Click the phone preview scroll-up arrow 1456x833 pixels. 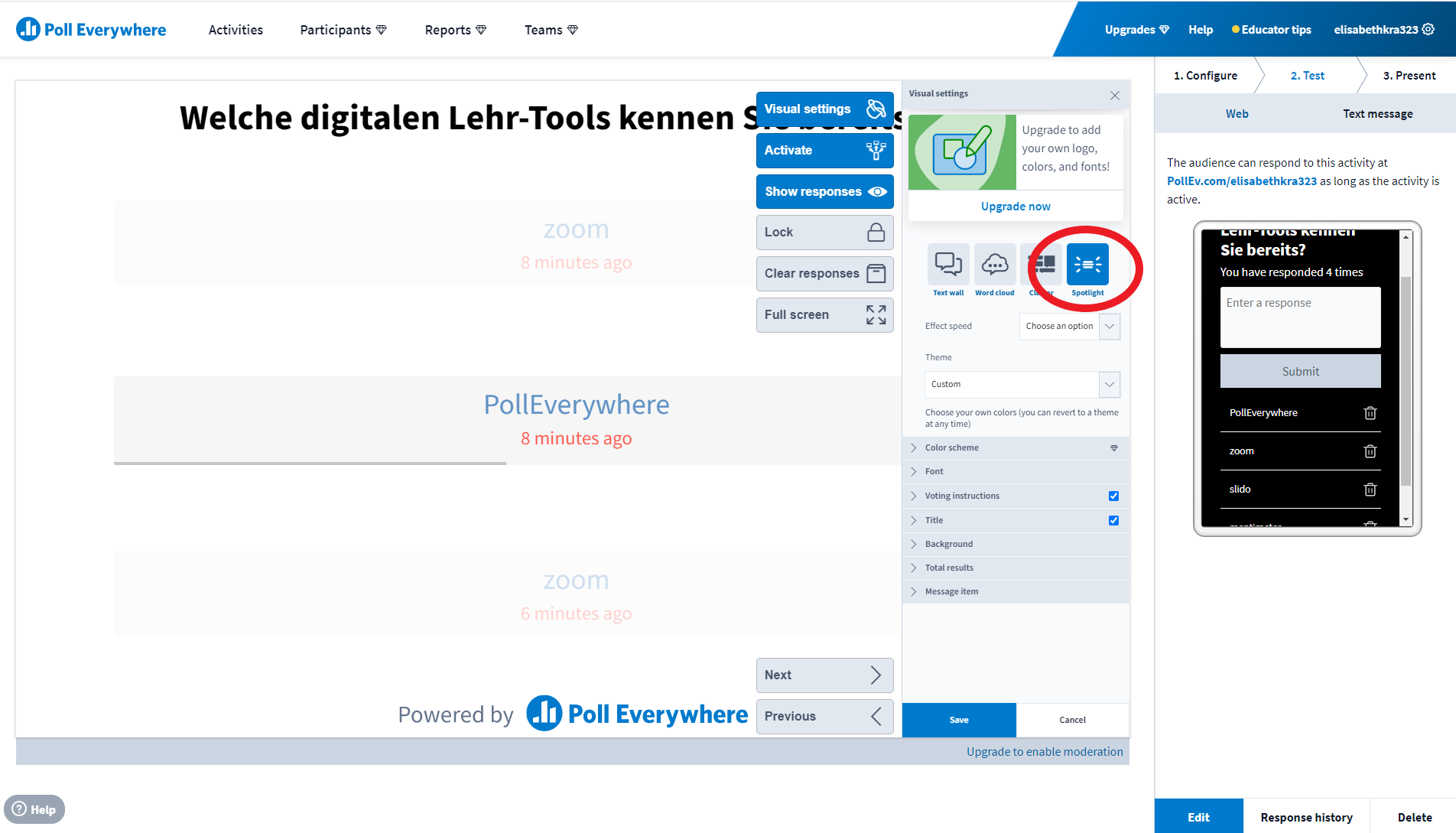1406,237
